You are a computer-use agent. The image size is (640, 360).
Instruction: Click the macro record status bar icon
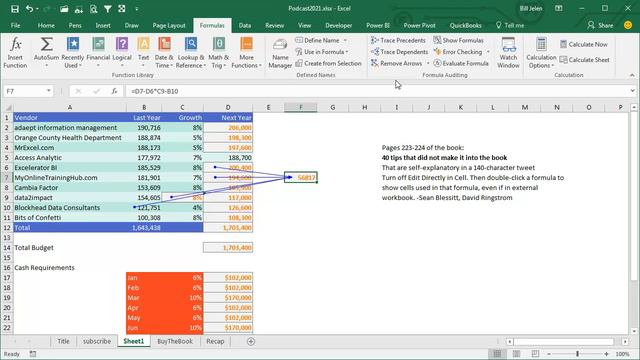click(33, 354)
